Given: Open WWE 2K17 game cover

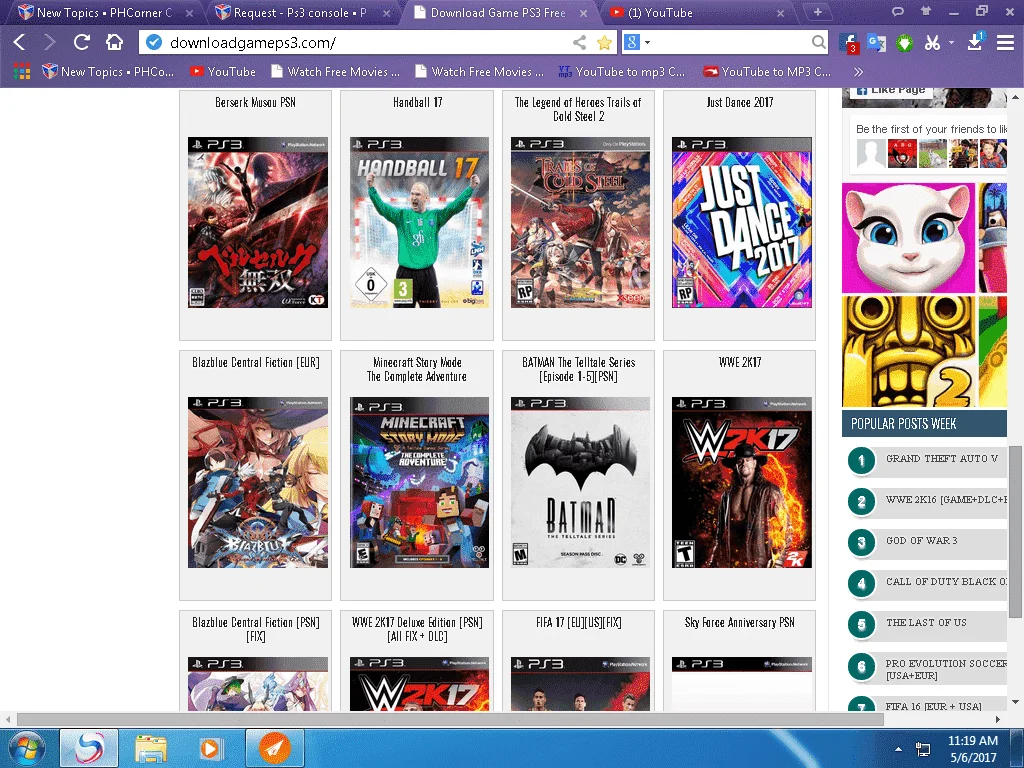Looking at the screenshot, I should [742, 483].
